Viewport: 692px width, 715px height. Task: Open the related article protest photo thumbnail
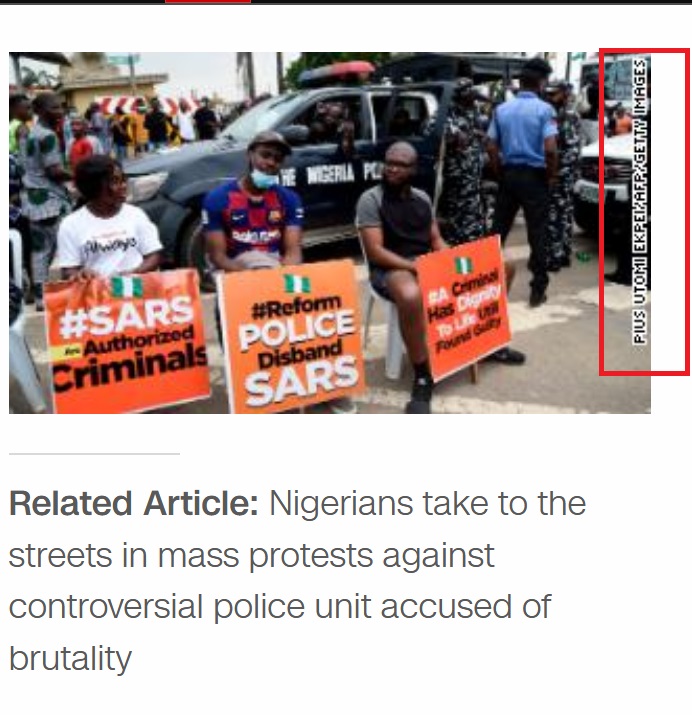[330, 233]
